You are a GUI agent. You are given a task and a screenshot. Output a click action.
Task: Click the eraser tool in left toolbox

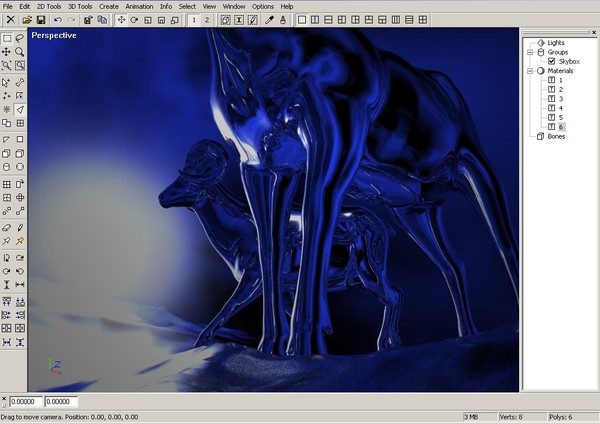(x=7, y=228)
